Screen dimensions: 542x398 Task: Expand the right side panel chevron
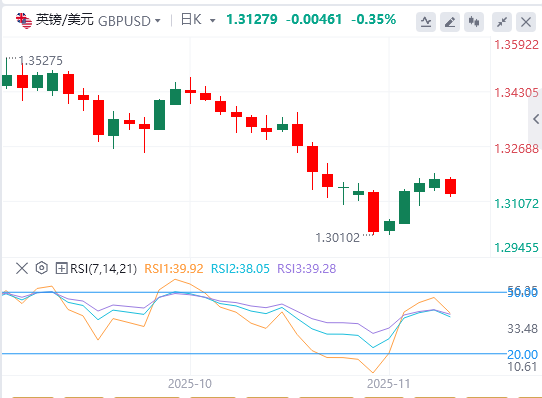click(535, 119)
